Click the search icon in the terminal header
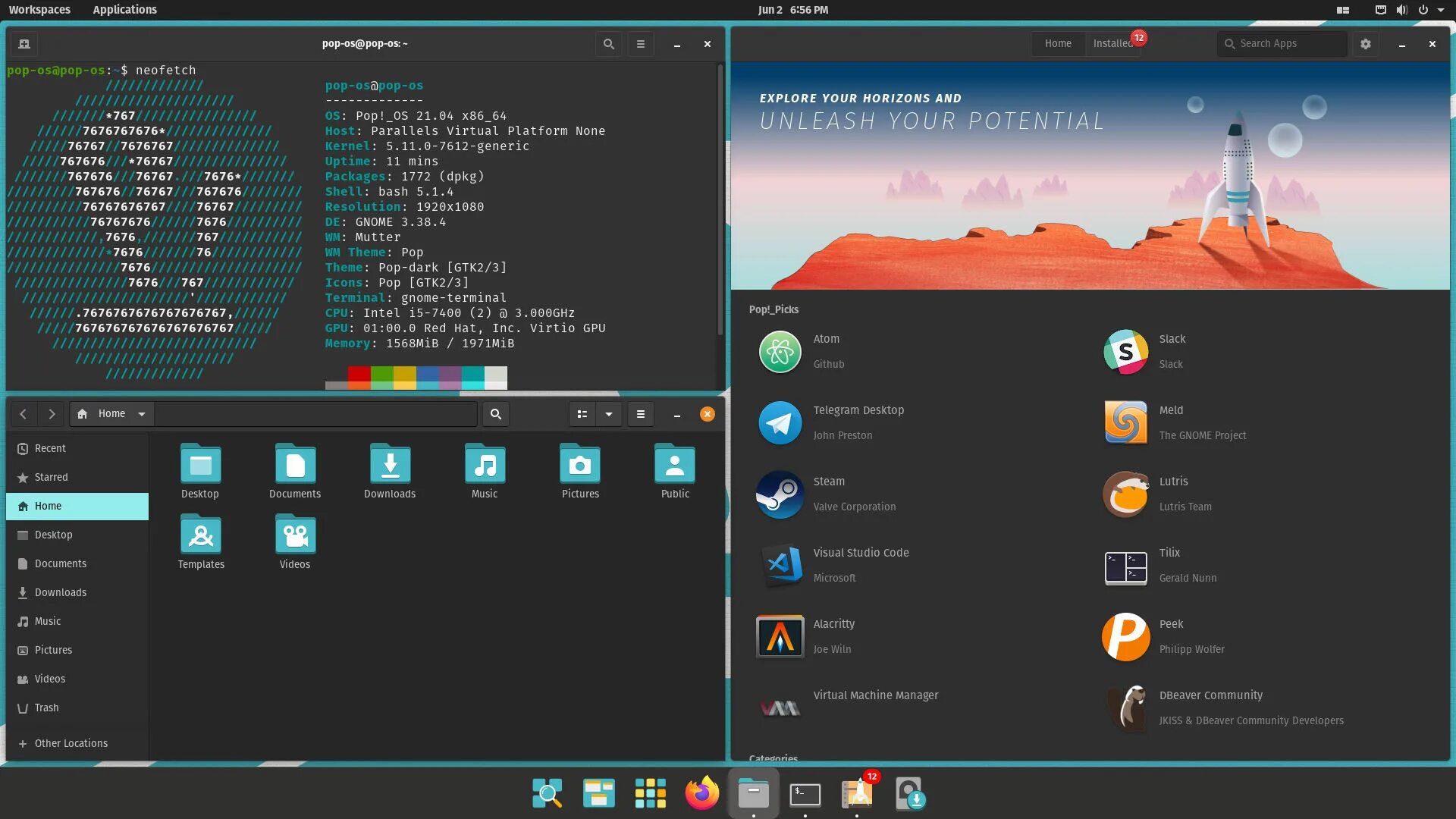Image resolution: width=1456 pixels, height=819 pixels. coord(608,44)
